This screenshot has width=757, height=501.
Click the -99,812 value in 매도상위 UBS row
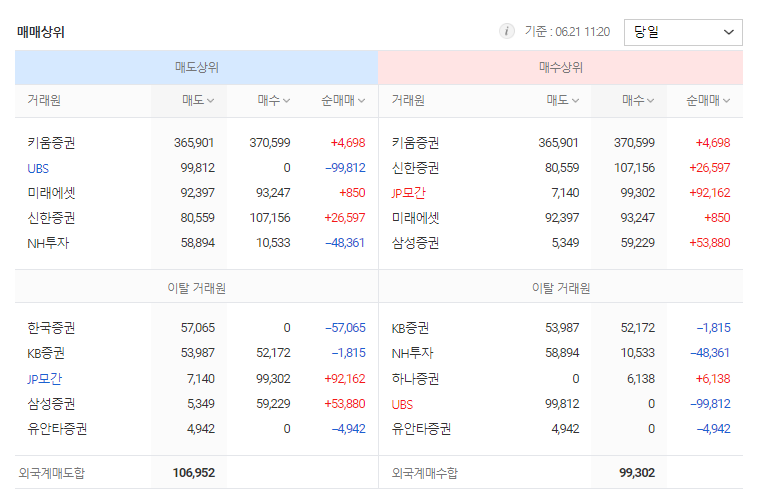pyautogui.click(x=345, y=168)
